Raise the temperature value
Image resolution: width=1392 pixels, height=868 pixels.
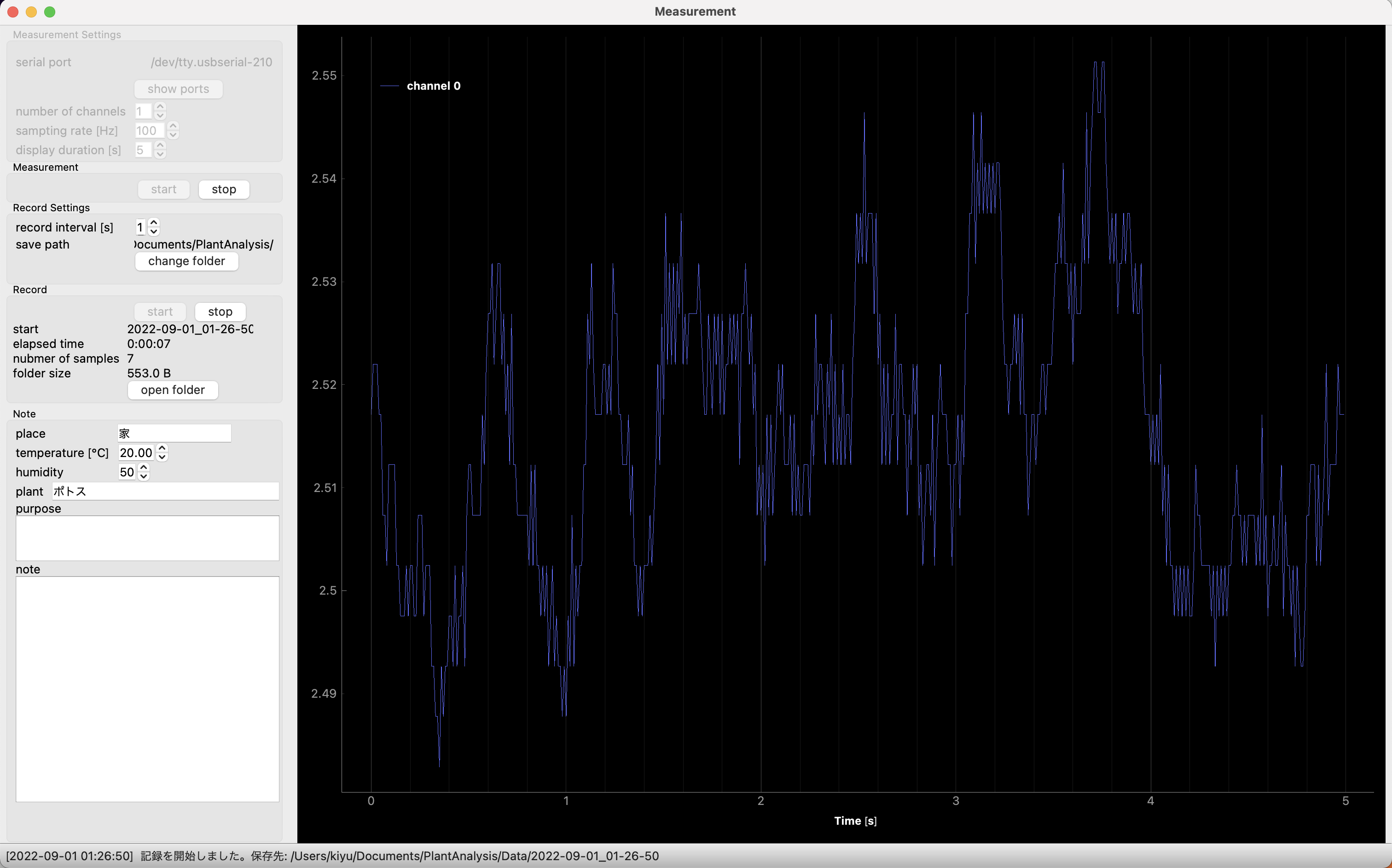click(x=161, y=448)
